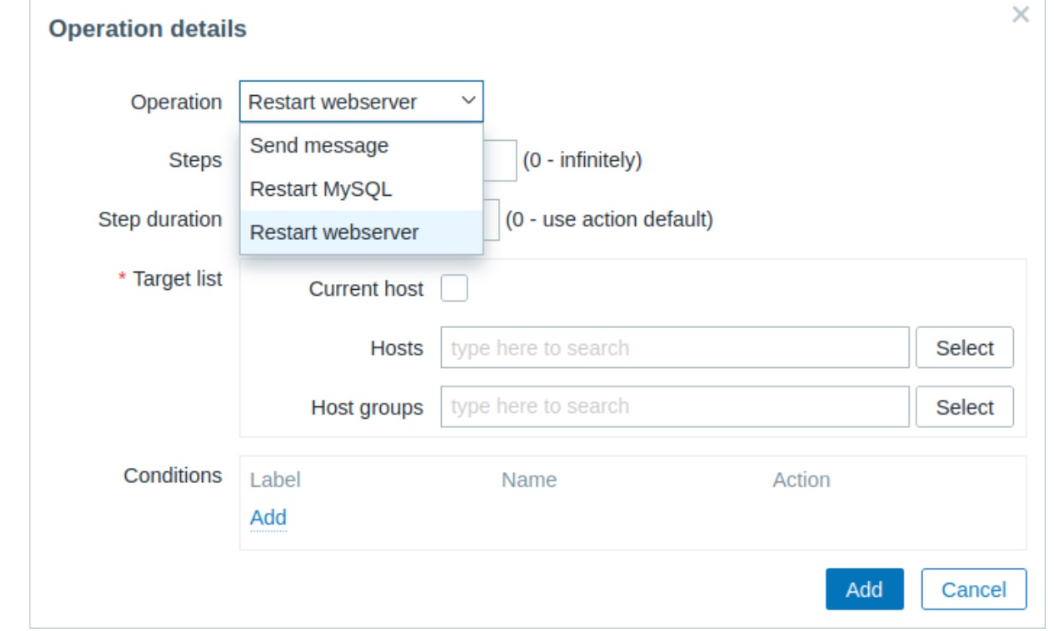The height and width of the screenshot is (631, 1054).
Task: Click the Steps input box
Action: click(501, 160)
